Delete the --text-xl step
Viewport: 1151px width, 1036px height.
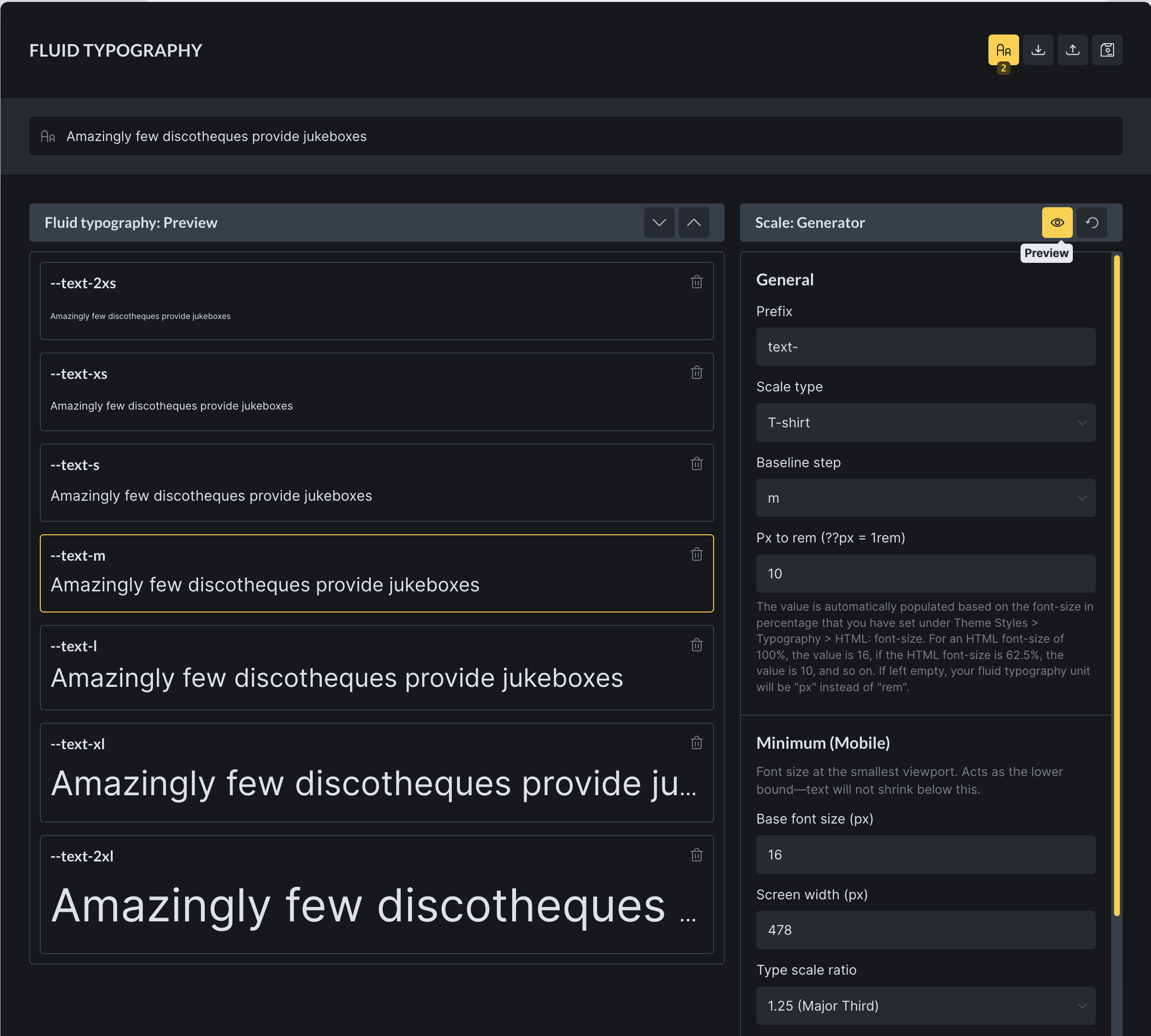click(x=696, y=743)
